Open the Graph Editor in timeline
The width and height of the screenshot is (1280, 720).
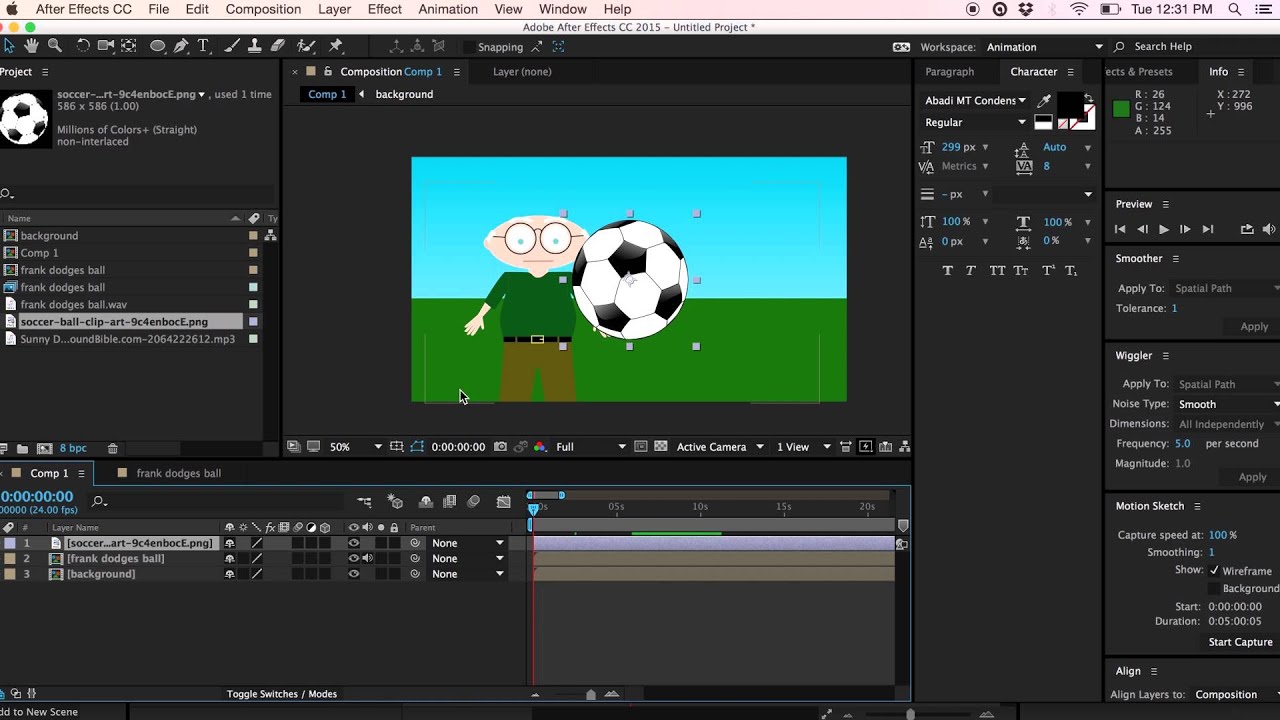coord(504,502)
